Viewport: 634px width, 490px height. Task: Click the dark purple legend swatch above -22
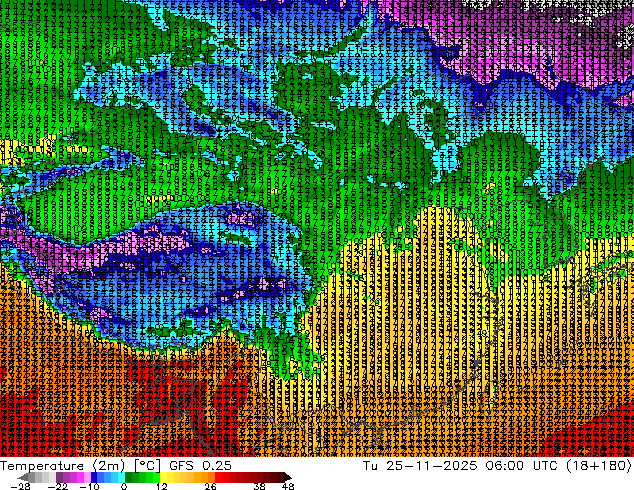point(59,477)
